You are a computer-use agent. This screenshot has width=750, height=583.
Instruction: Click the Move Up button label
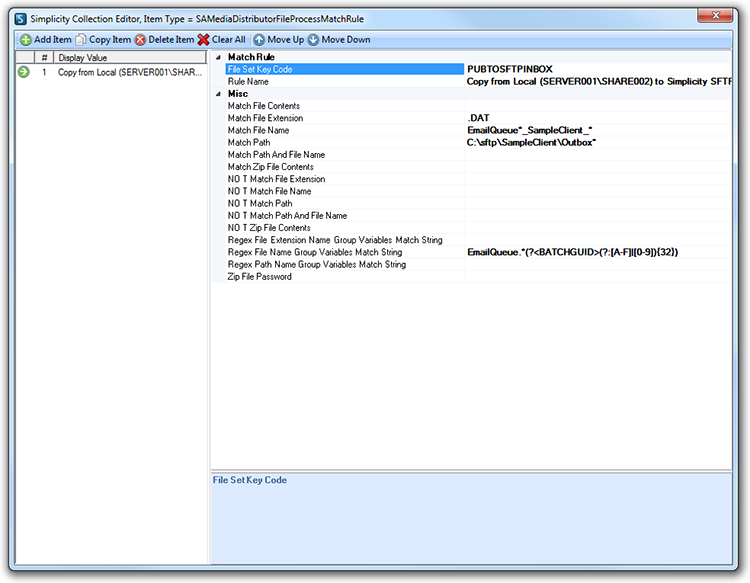(286, 40)
